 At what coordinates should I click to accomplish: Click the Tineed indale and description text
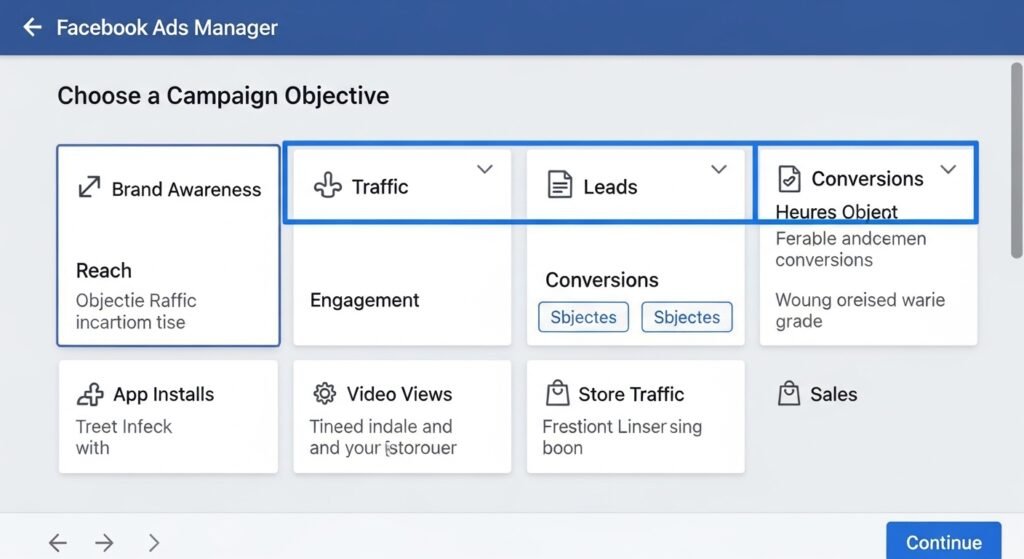tap(383, 437)
